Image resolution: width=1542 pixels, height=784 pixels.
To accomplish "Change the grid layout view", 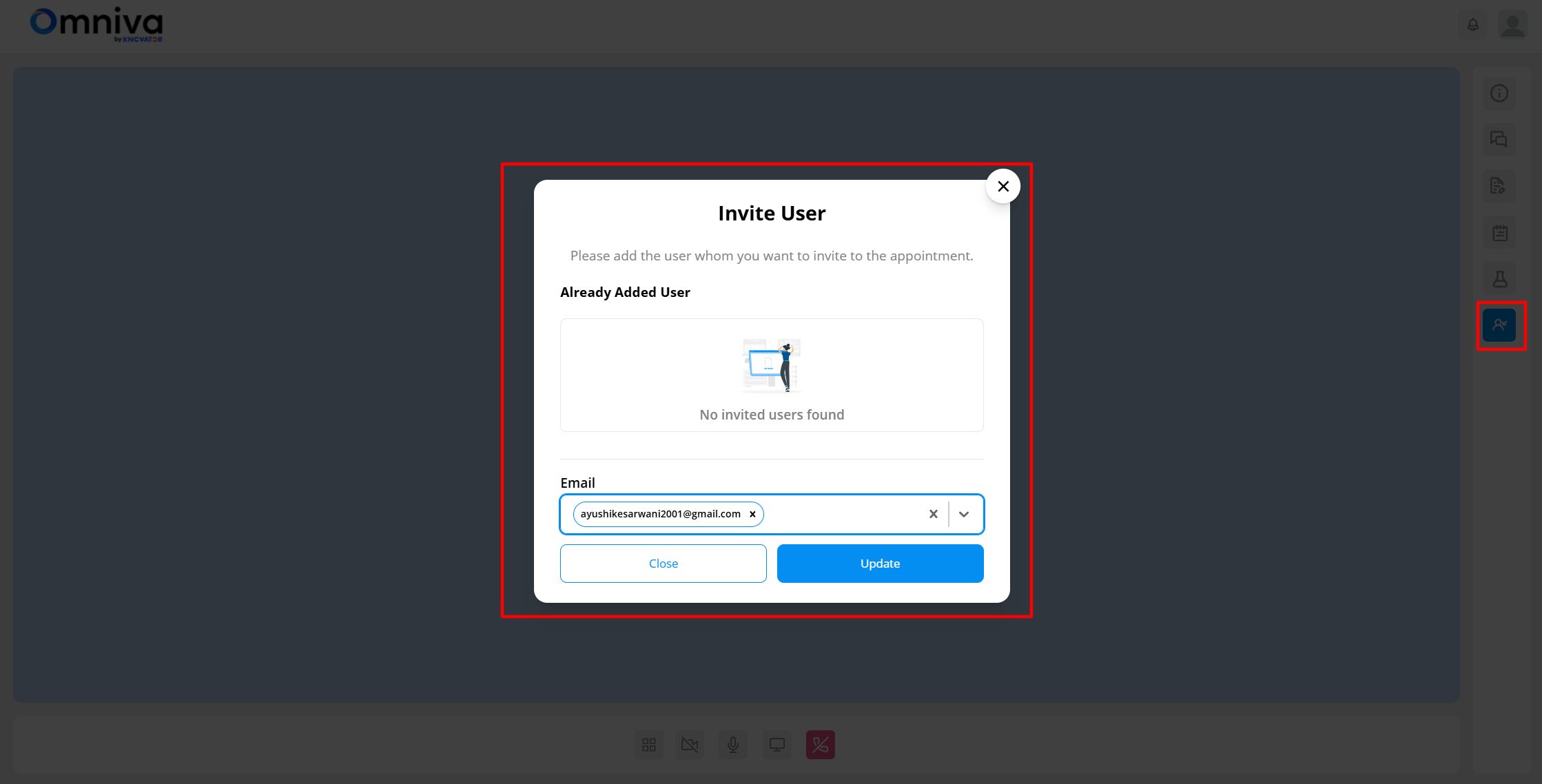I will (x=648, y=745).
